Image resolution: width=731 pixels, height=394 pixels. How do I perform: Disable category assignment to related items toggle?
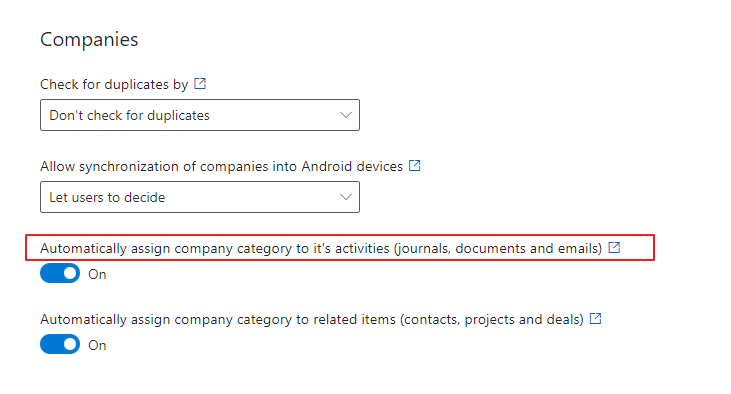pyautogui.click(x=60, y=345)
